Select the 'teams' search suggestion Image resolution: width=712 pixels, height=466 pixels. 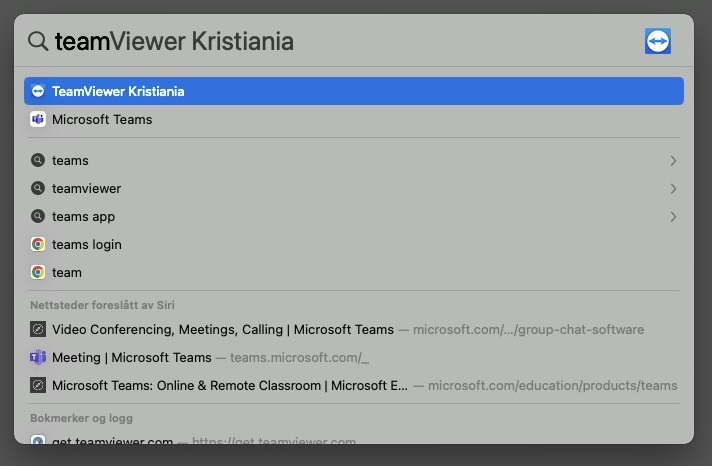click(x=354, y=160)
